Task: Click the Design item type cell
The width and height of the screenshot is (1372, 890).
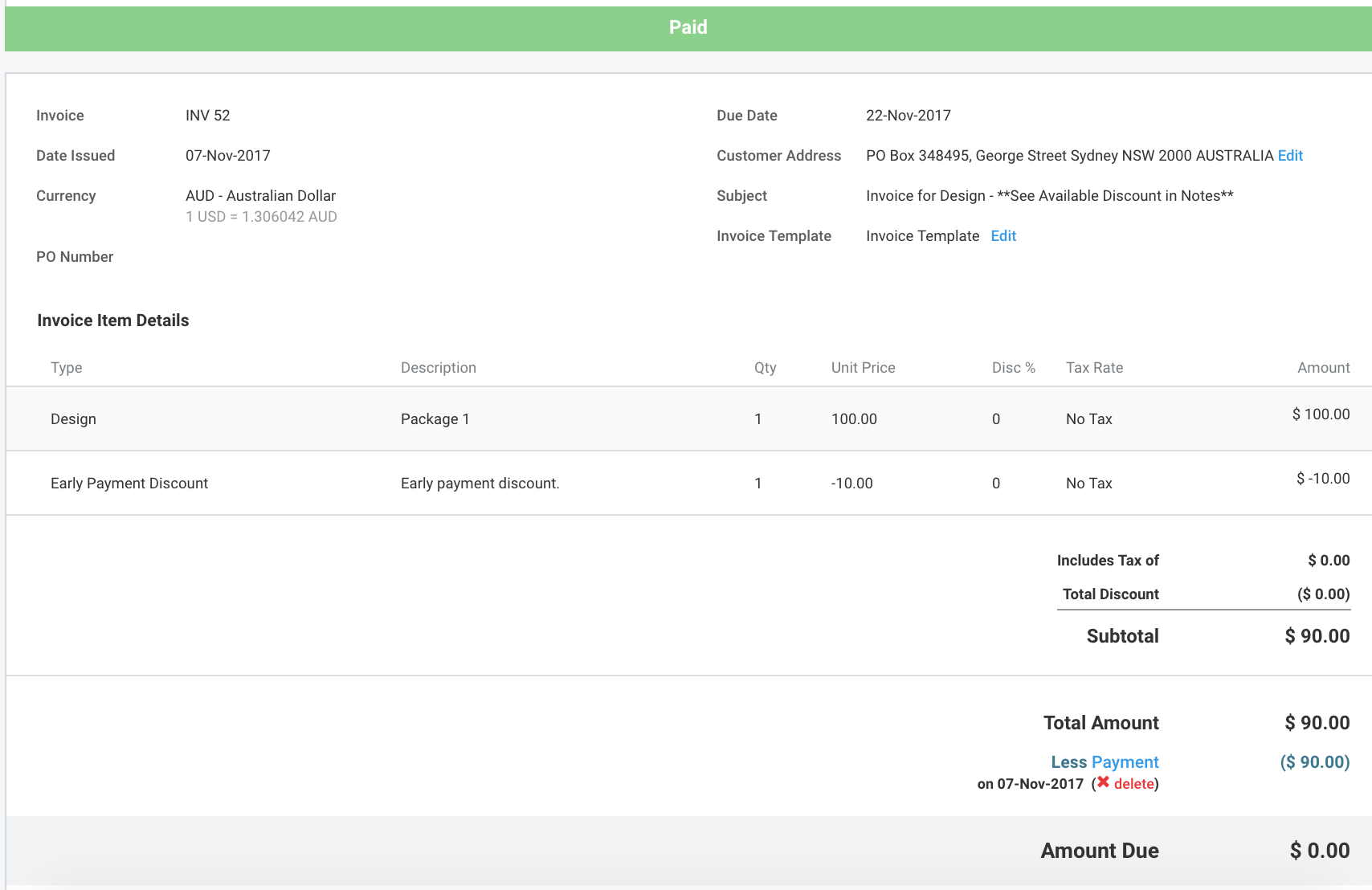Action: coord(73,419)
